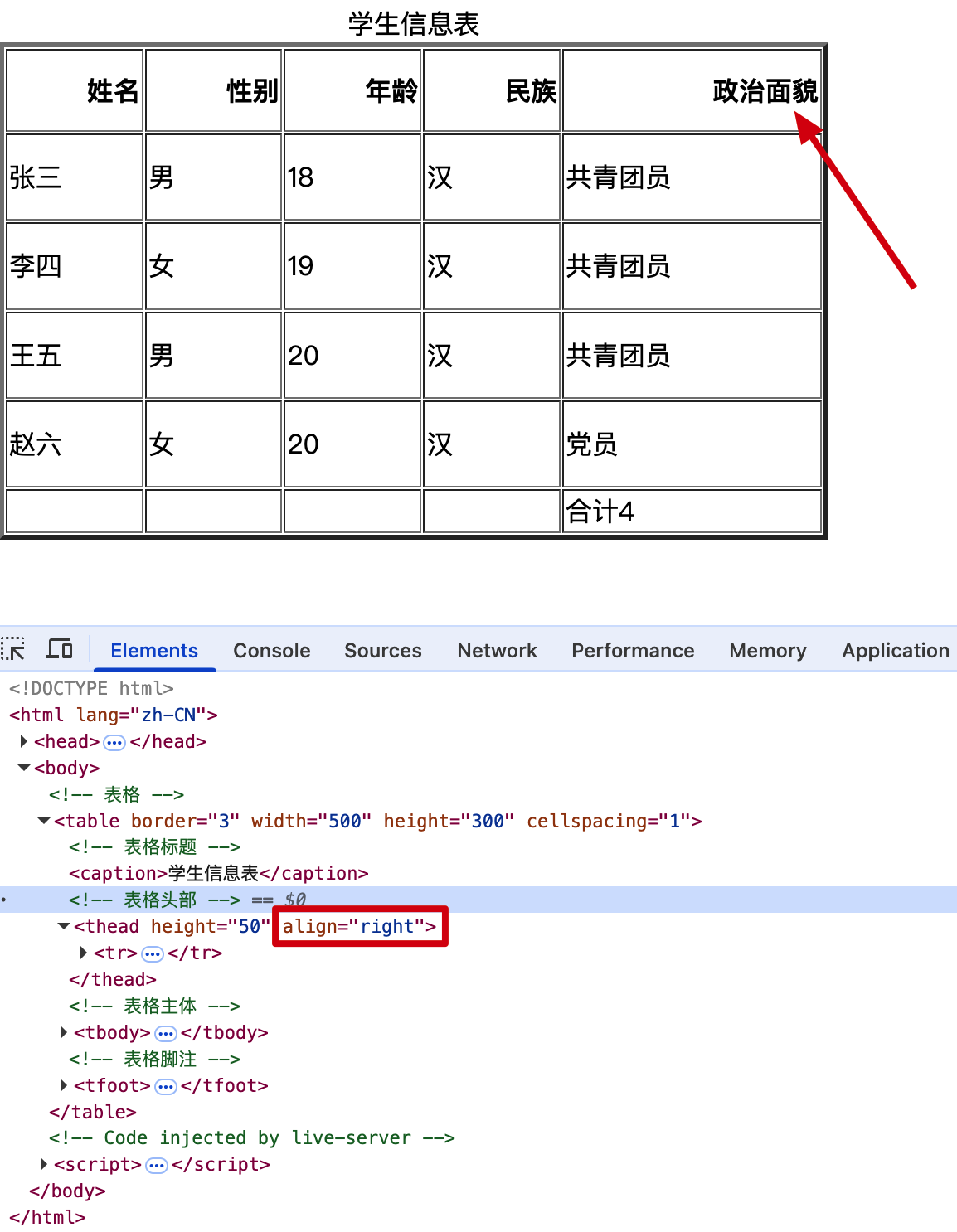Switch to the Network tab

(497, 651)
